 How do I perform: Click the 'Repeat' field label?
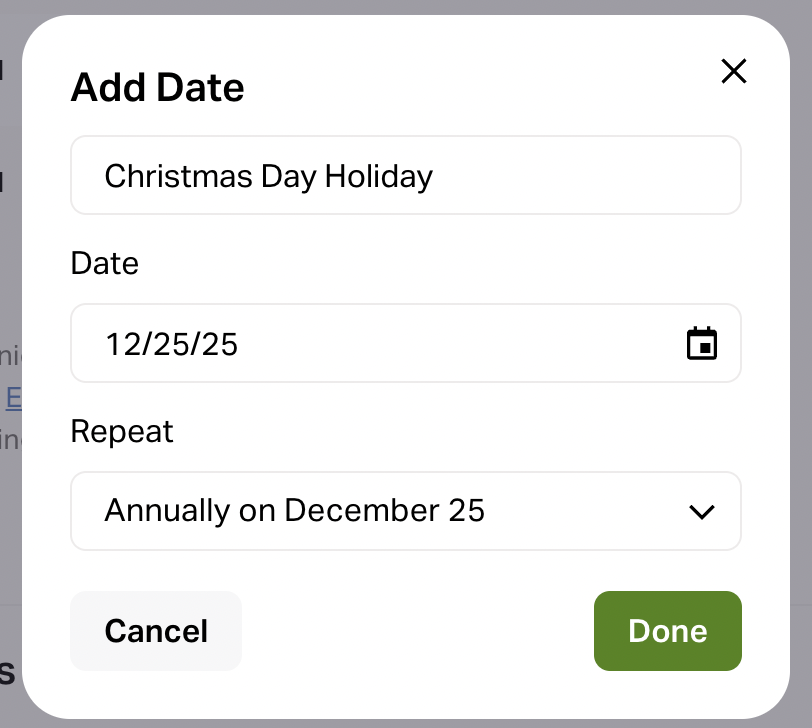pos(121,431)
